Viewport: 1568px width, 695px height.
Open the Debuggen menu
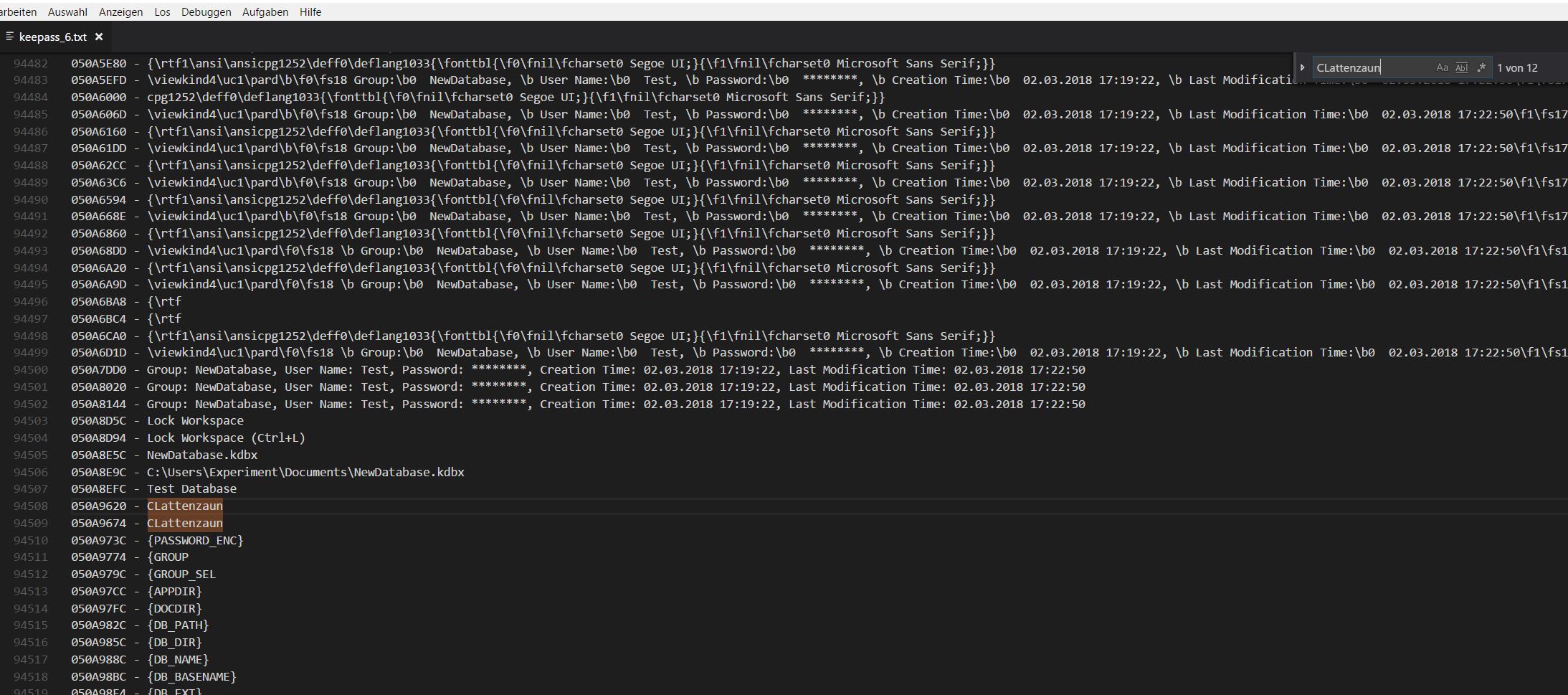click(x=206, y=12)
